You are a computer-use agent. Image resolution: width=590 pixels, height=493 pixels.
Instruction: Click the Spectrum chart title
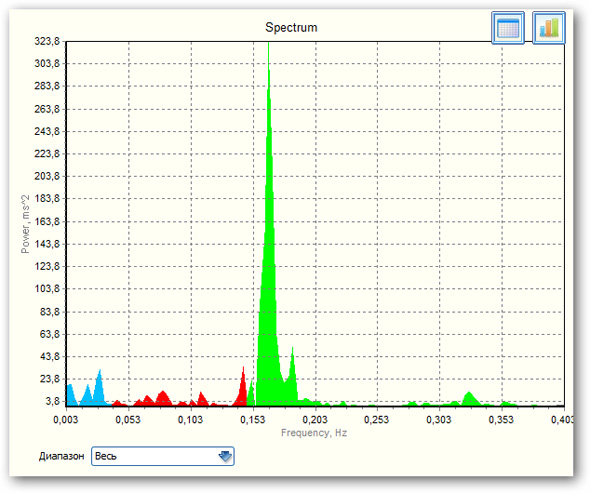[x=291, y=27]
